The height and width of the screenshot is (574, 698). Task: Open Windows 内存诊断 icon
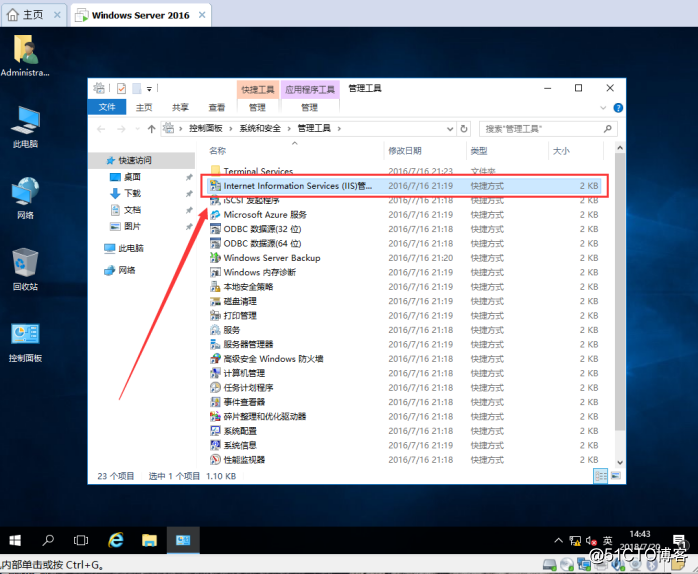pos(215,272)
